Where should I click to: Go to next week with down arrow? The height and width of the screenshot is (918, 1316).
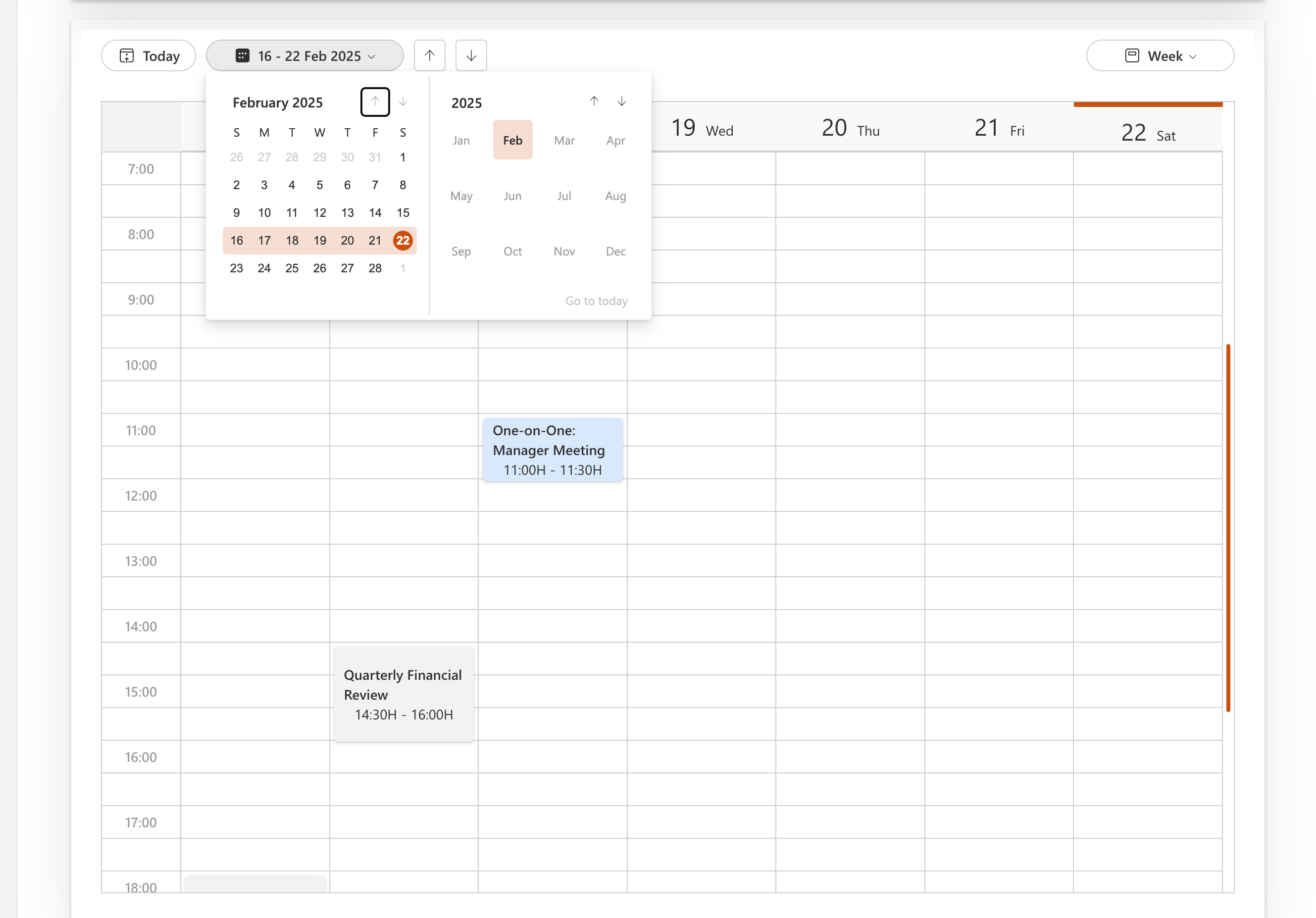pyautogui.click(x=470, y=55)
